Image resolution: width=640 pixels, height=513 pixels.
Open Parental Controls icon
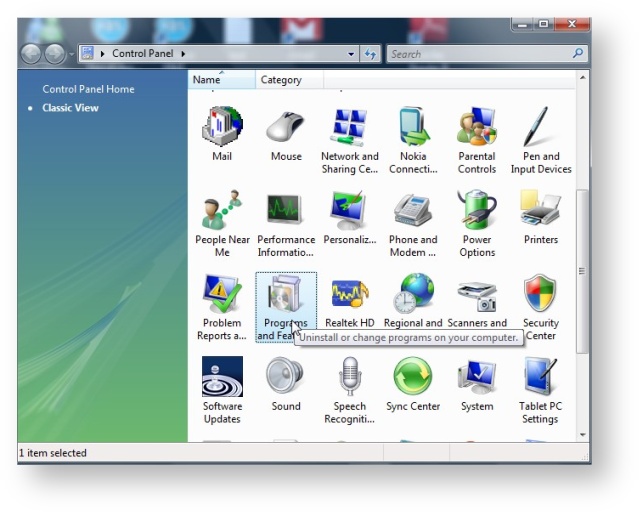477,128
